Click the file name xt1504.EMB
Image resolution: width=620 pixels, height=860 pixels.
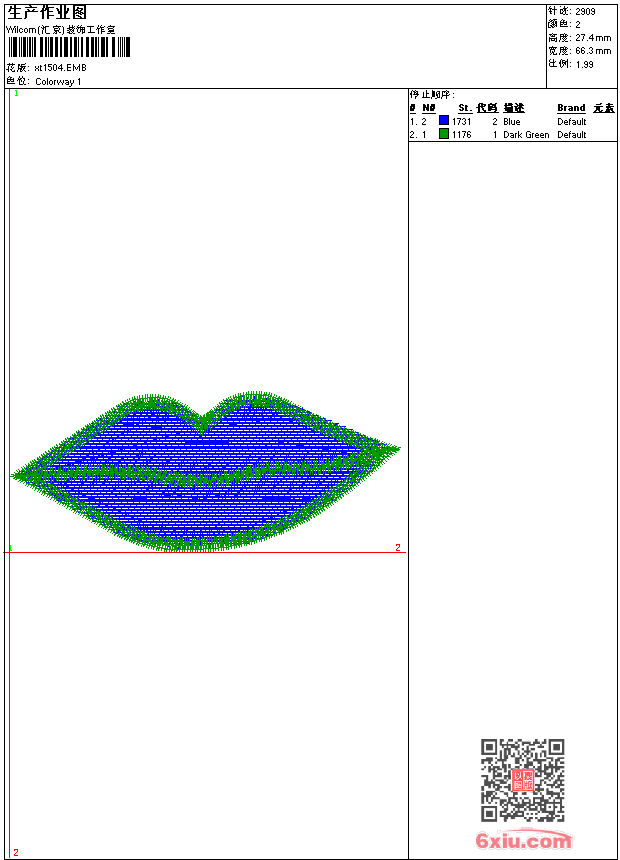pyautogui.click(x=60, y=68)
